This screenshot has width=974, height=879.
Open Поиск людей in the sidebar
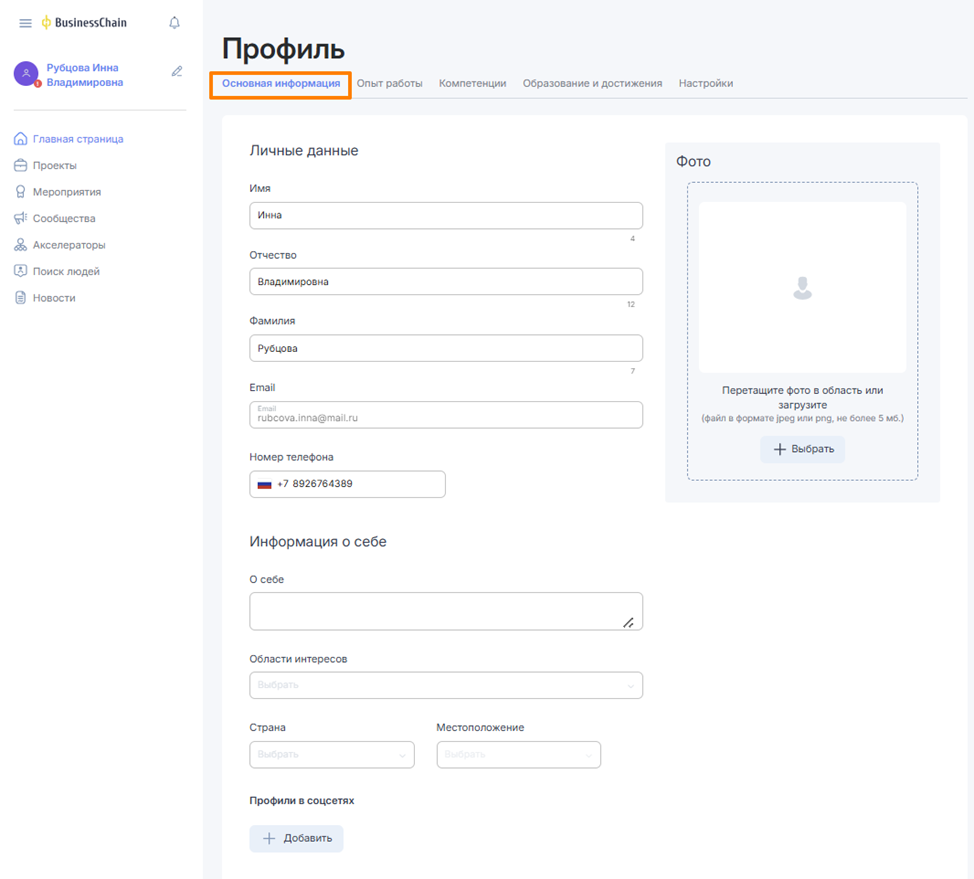tap(66, 271)
